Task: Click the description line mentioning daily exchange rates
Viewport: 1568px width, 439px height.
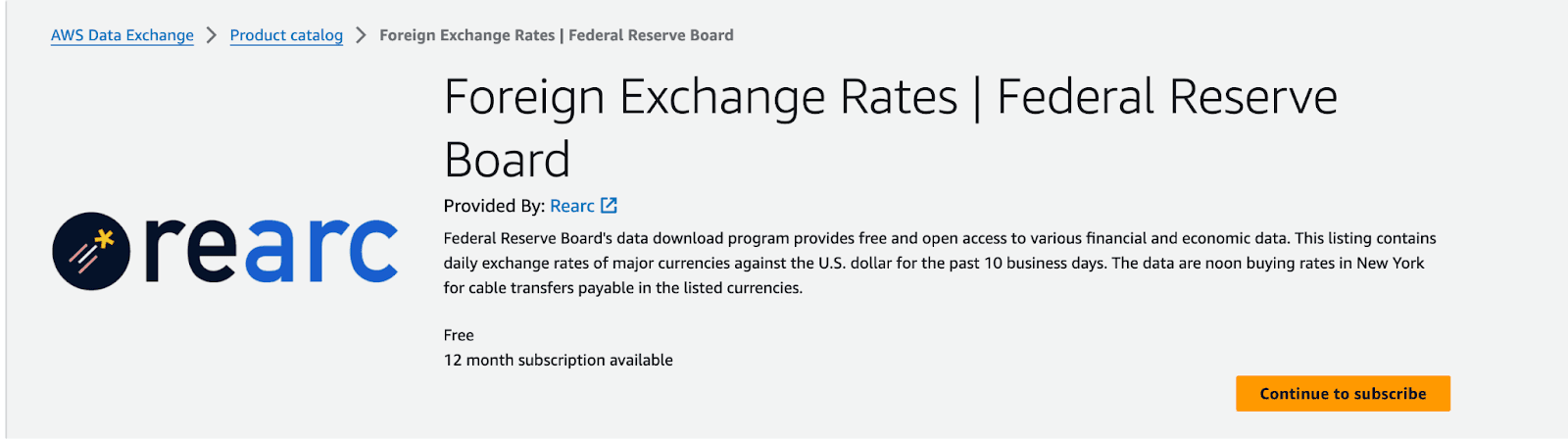Action: tap(933, 263)
